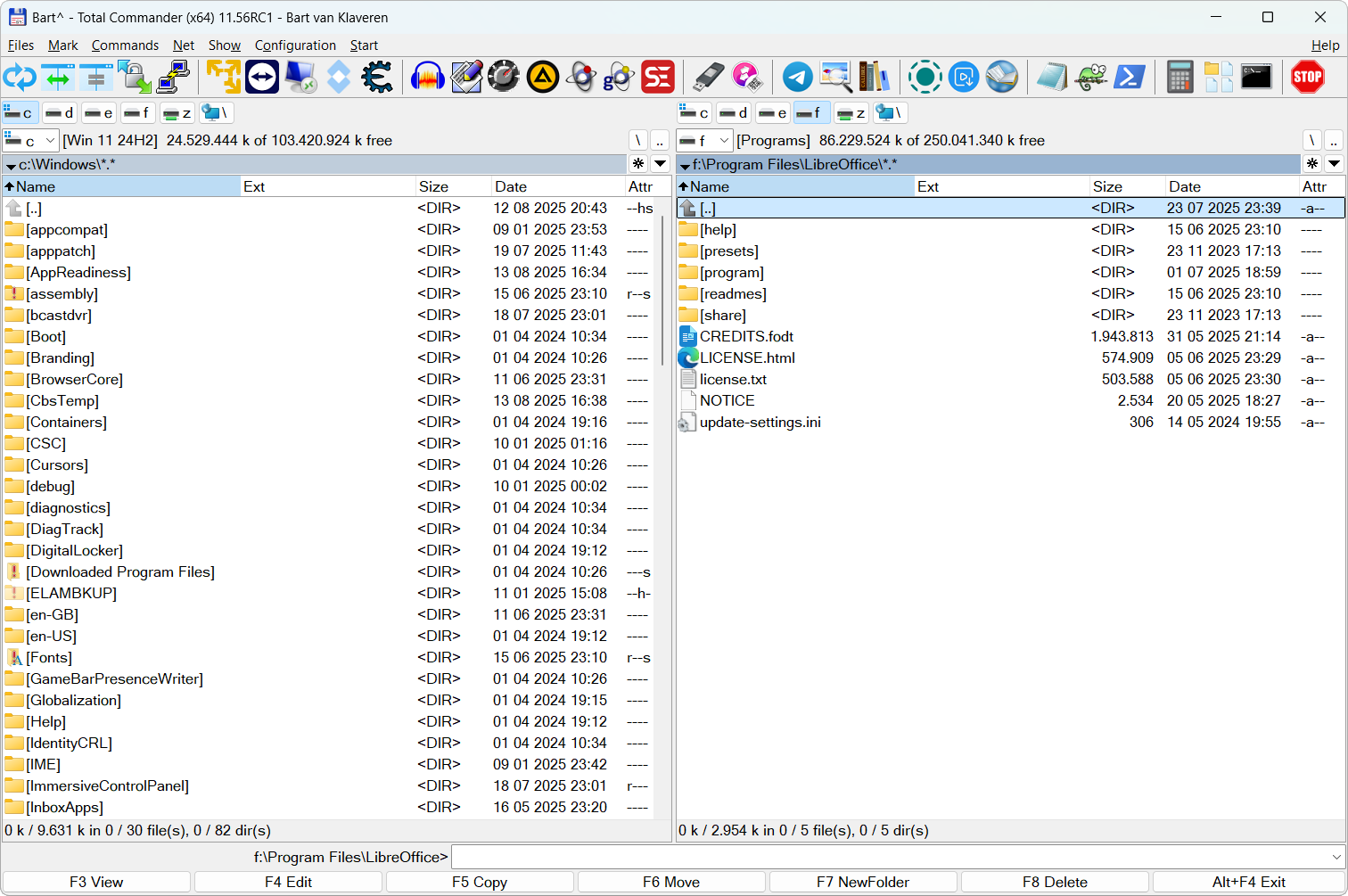Switch right panel to drive d
The height and width of the screenshot is (896, 1348).
pyautogui.click(x=734, y=113)
